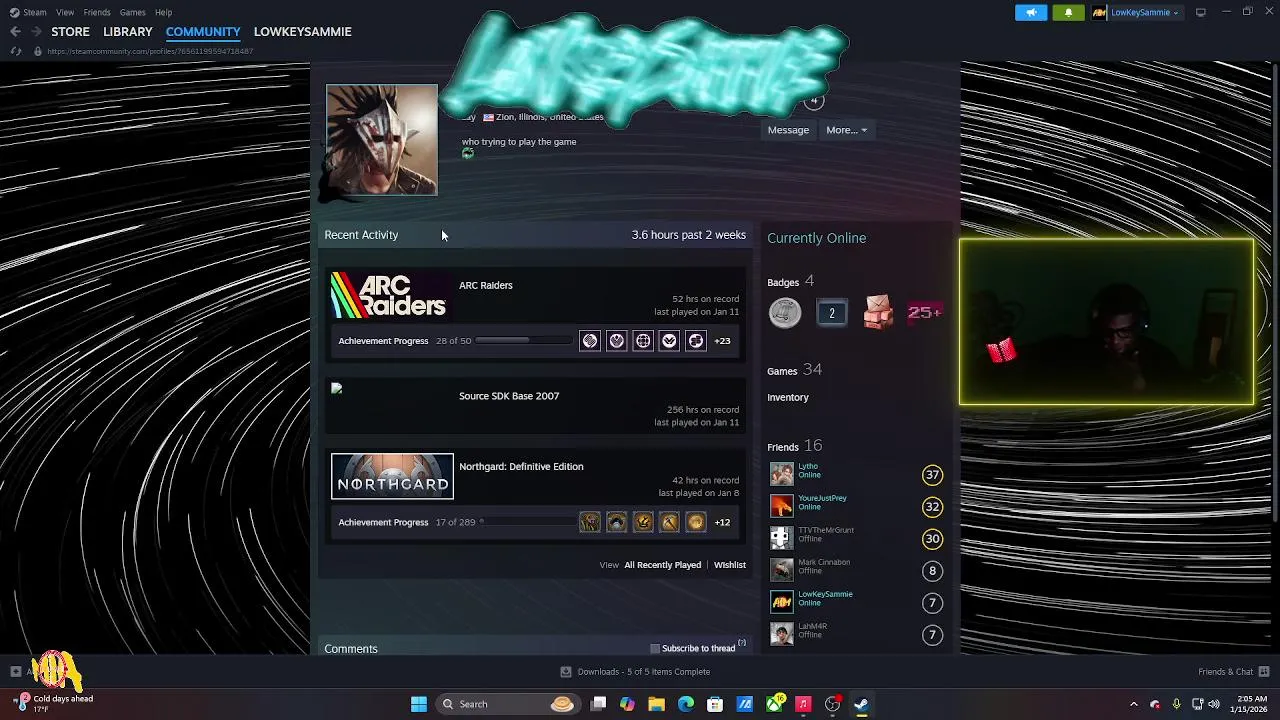Viewport: 1280px width, 720px height.
Task: Select the COMMUNITY tab
Action: tap(203, 32)
